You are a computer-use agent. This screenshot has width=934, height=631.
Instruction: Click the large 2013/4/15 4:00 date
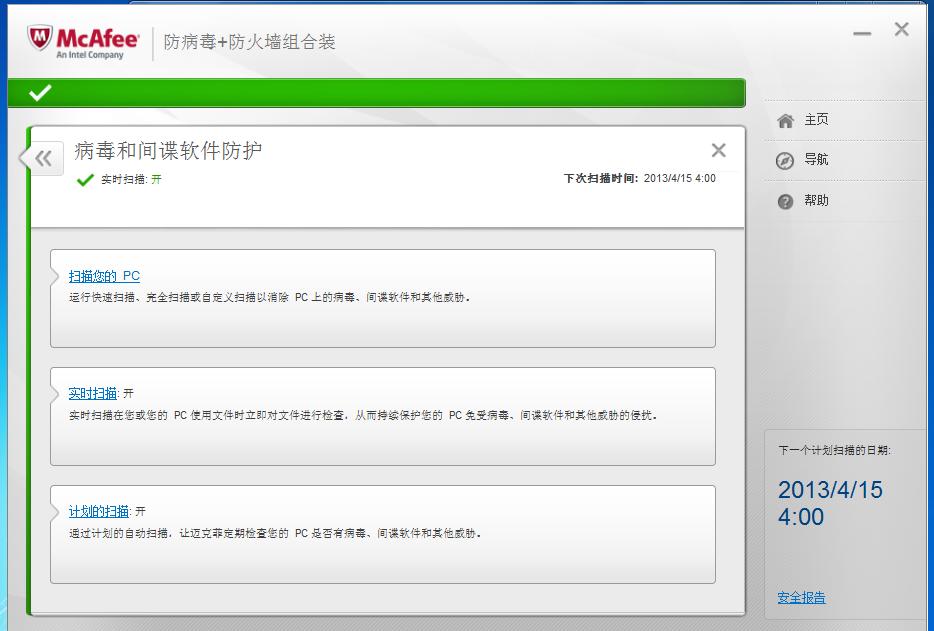830,503
